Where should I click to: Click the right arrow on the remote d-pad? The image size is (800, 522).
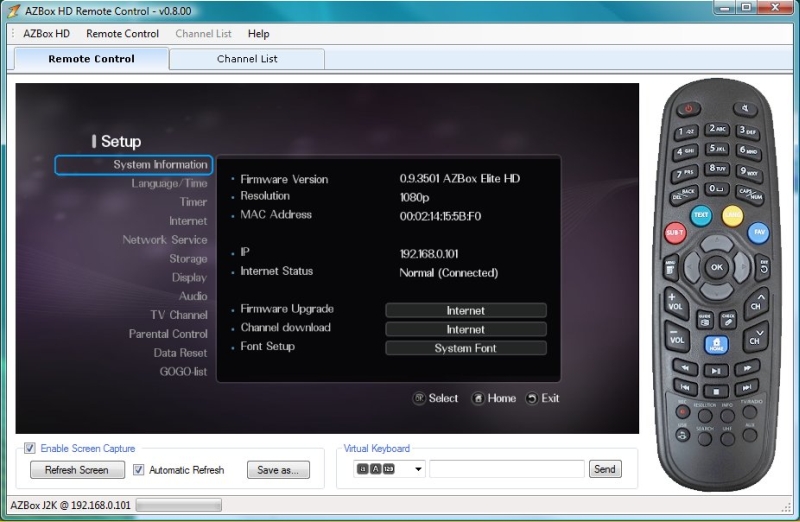coord(742,267)
